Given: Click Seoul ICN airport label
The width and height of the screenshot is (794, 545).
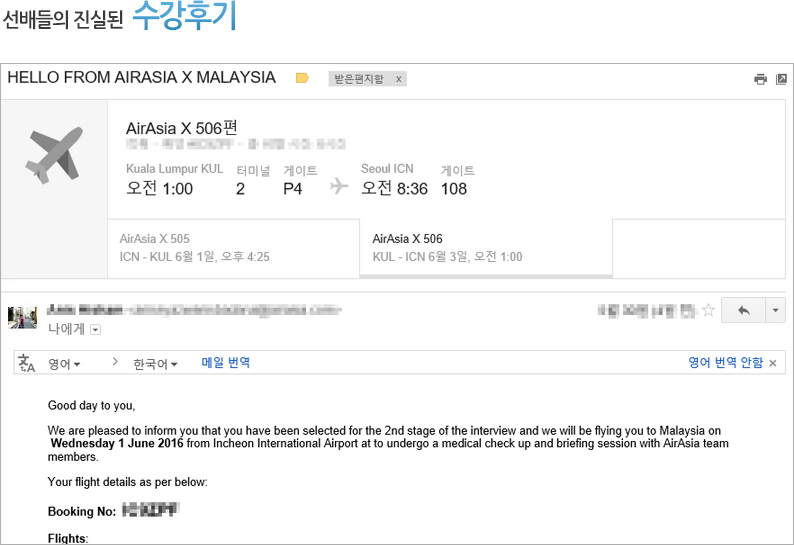Looking at the screenshot, I should point(387,169).
